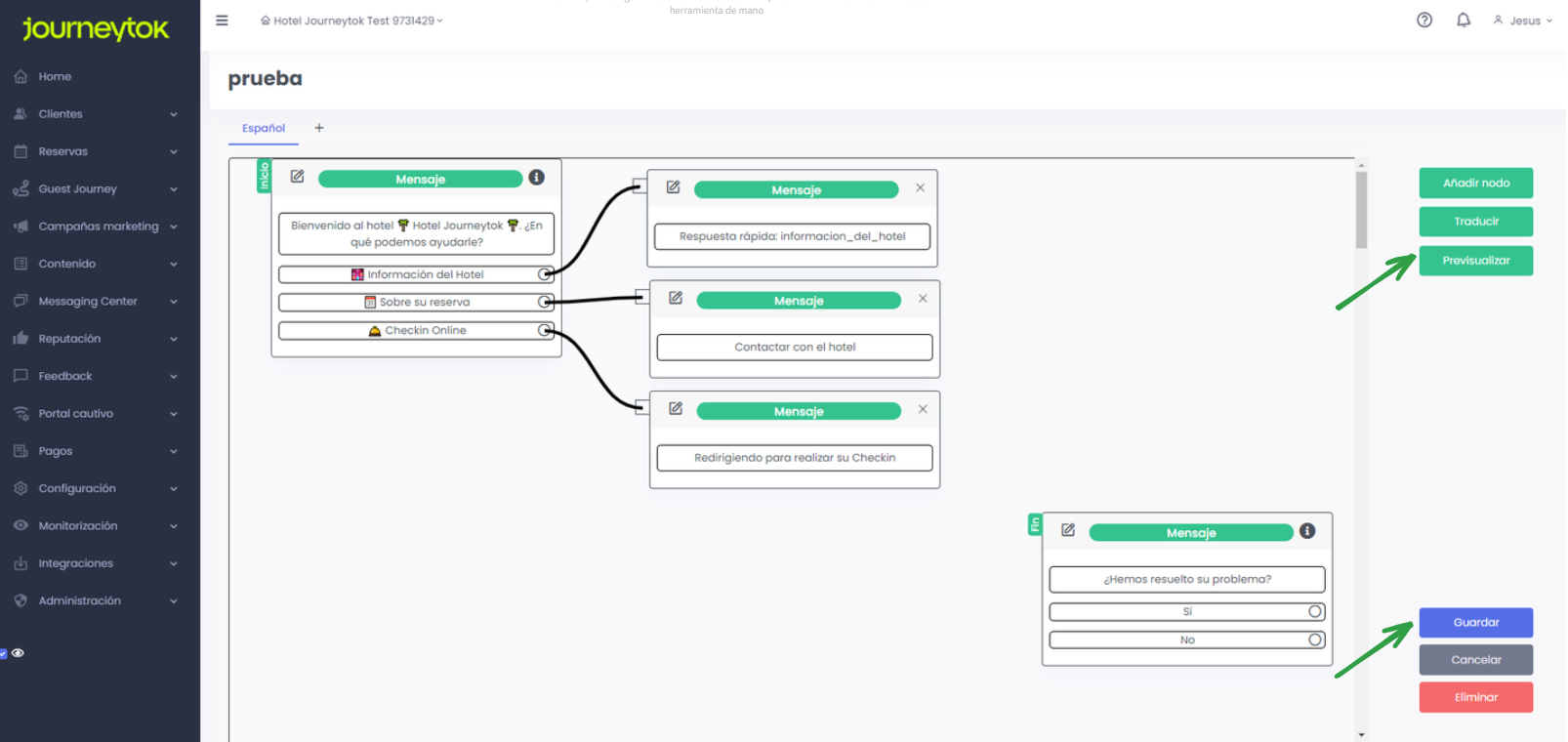
Task: Edit the 'Contactar con el hotel' node
Action: pos(676,299)
